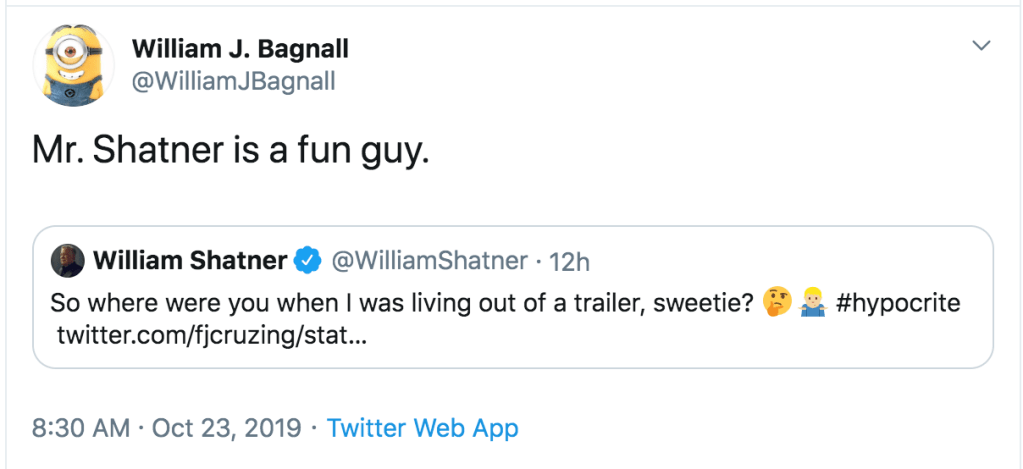The height and width of the screenshot is (469, 1023).
Task: Click the man shrugging emoji
Action: pos(812,301)
